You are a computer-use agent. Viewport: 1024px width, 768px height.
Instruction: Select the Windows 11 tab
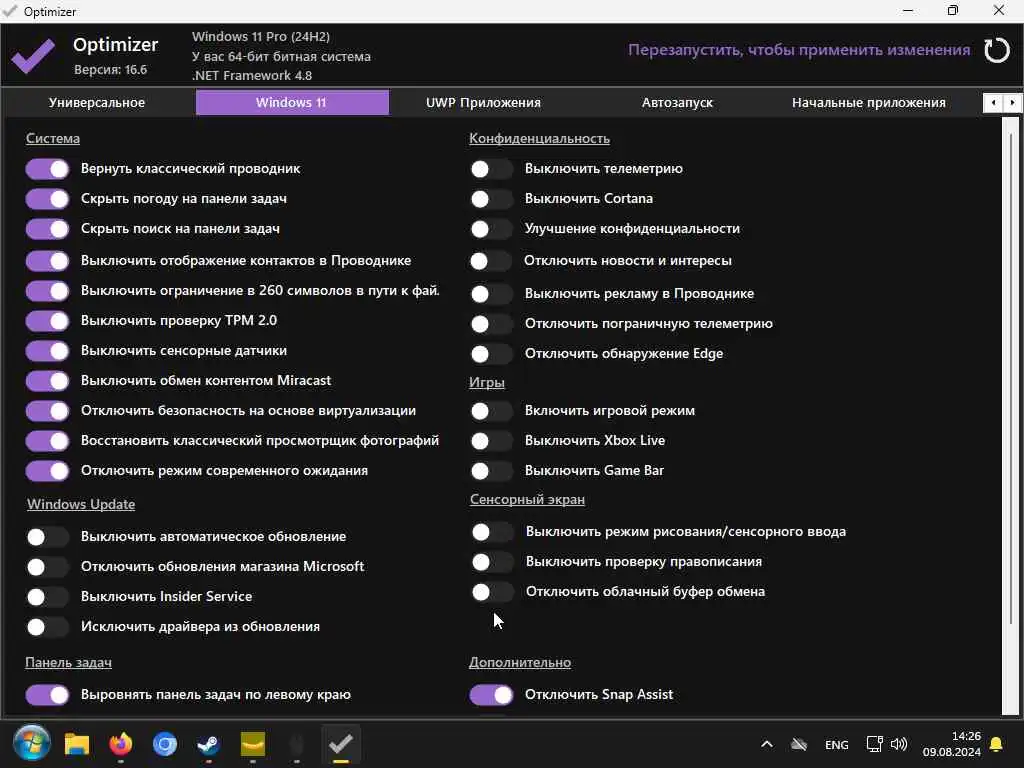coord(291,103)
